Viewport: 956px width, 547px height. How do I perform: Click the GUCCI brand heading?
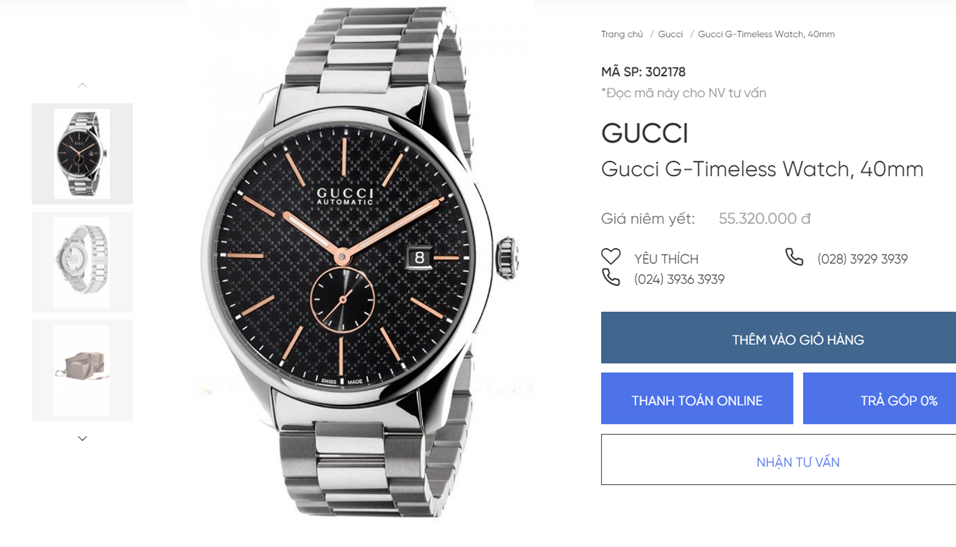[645, 133]
